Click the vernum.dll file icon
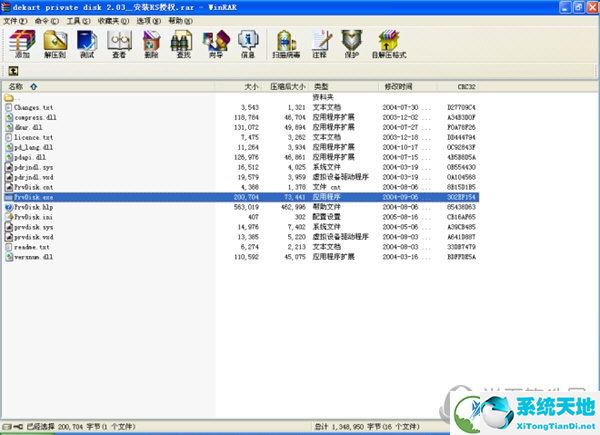600x435 pixels. pos(9,257)
